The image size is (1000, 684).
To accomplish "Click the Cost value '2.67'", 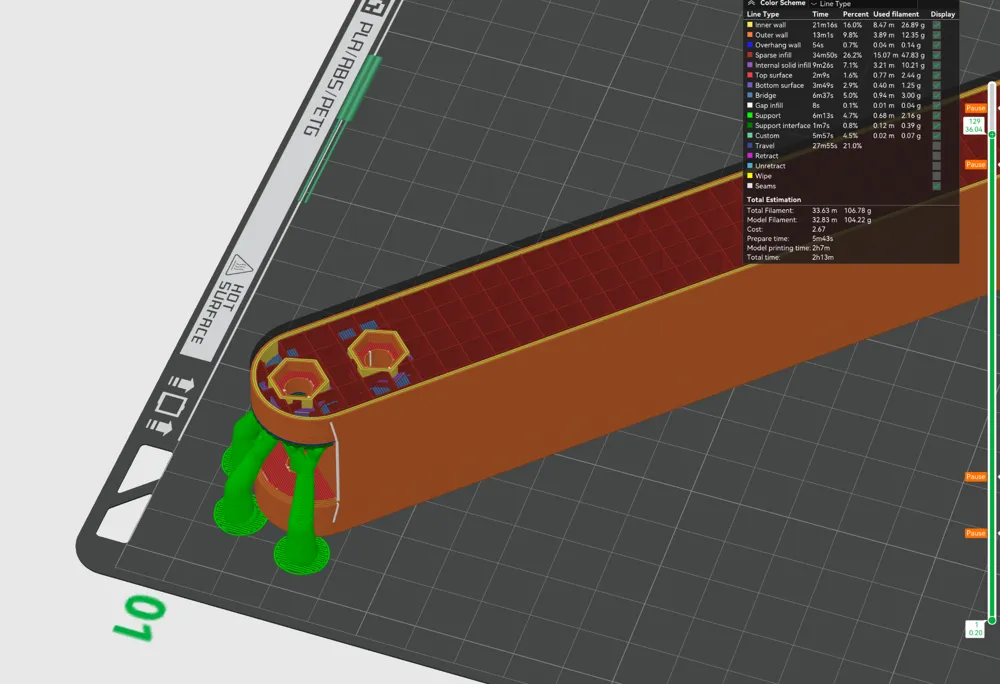I will pos(818,229).
